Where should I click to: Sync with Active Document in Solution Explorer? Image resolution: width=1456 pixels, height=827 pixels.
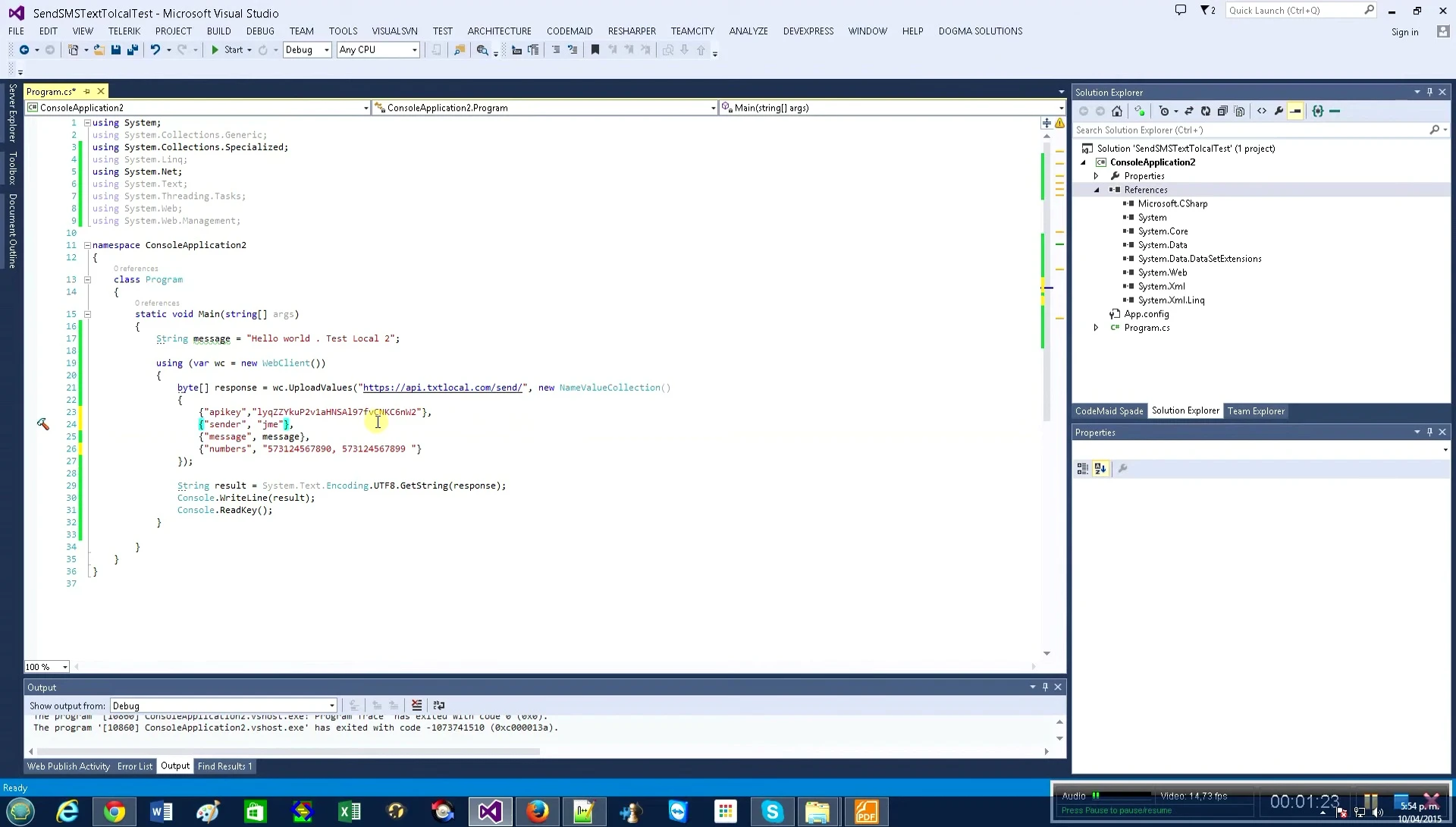(1189, 112)
